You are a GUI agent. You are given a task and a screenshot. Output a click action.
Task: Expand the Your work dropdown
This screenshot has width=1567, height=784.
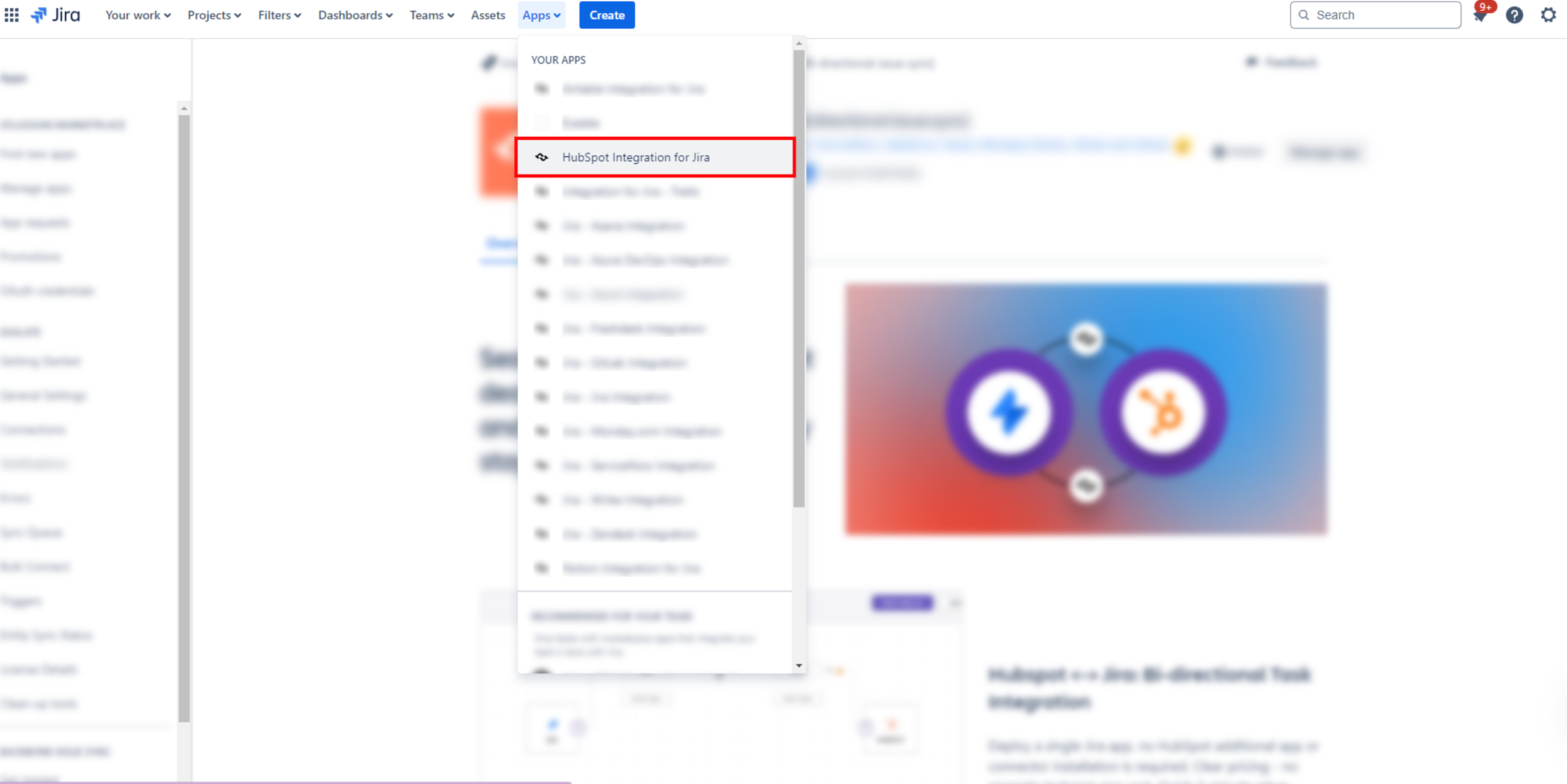(138, 15)
